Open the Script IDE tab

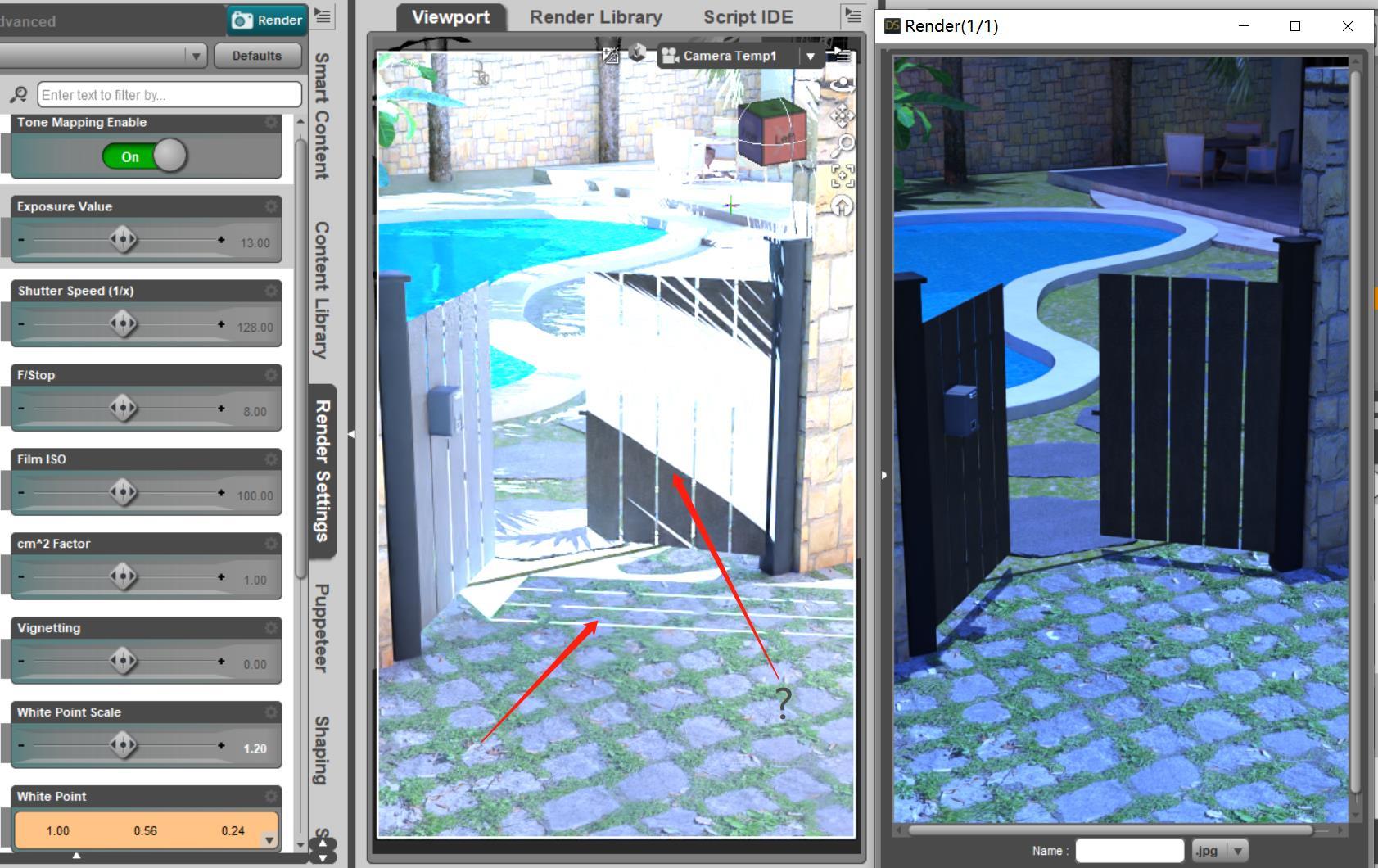(x=747, y=16)
